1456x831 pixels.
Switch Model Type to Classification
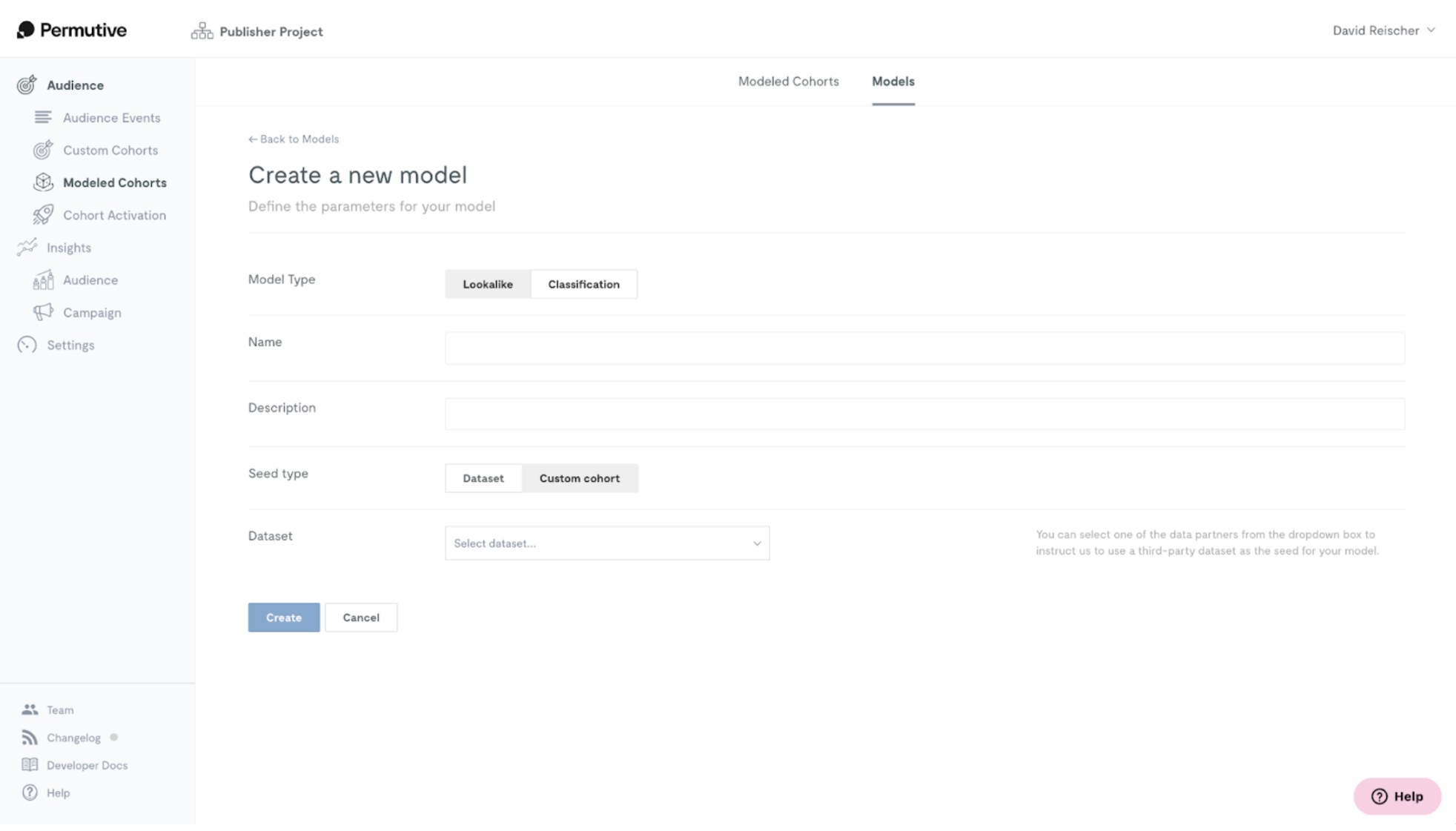point(583,284)
